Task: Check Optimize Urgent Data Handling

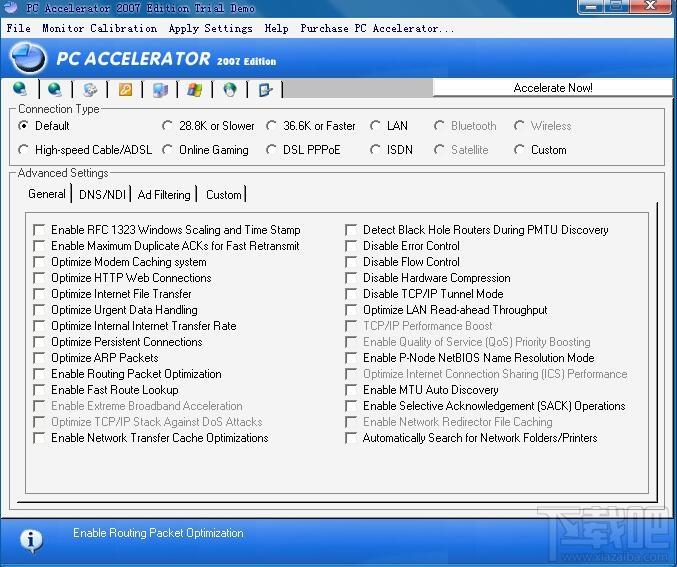Action: pos(39,310)
